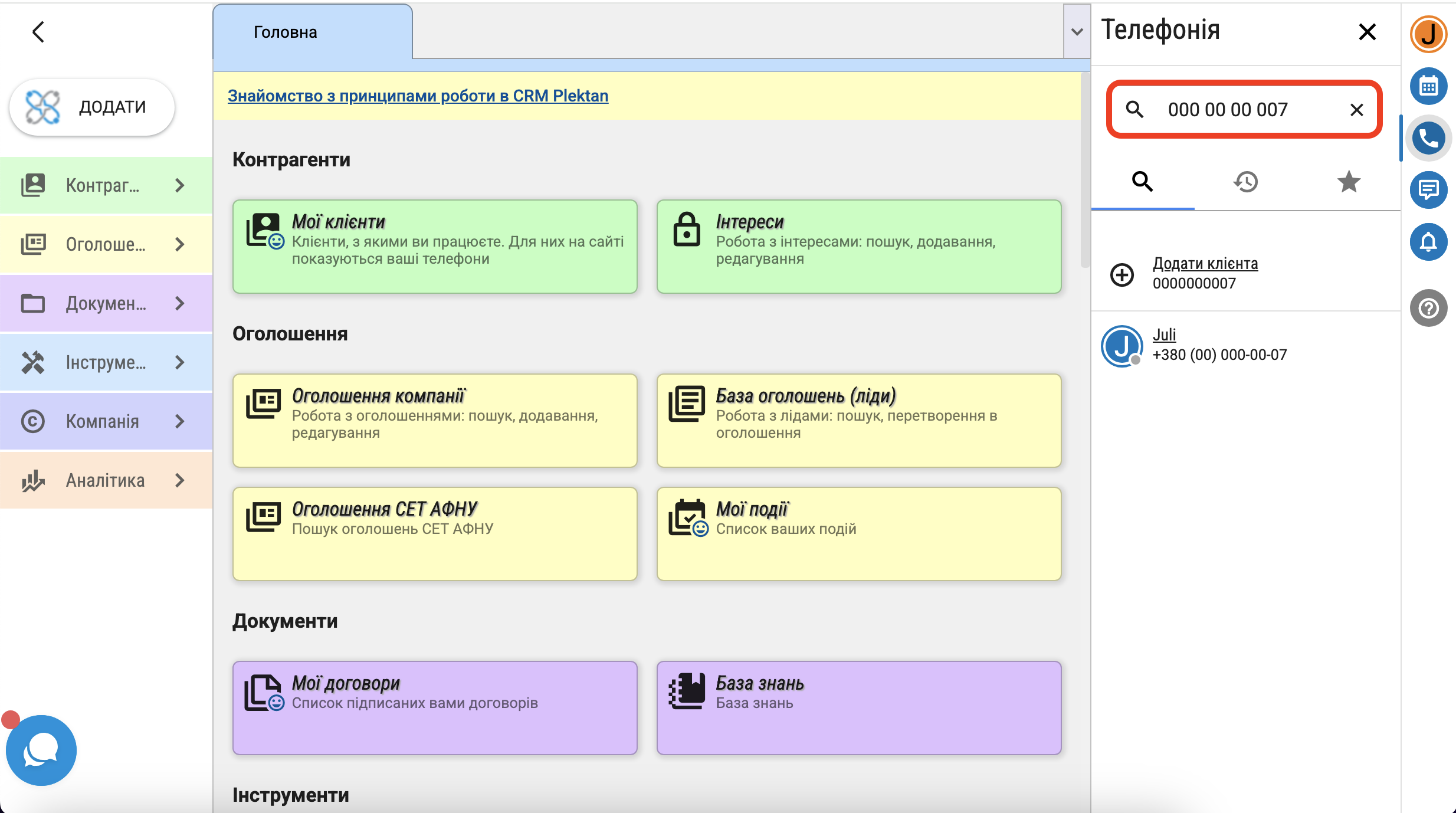Click the back arrow at top left
Screen dimensions: 1456x813
click(x=38, y=32)
